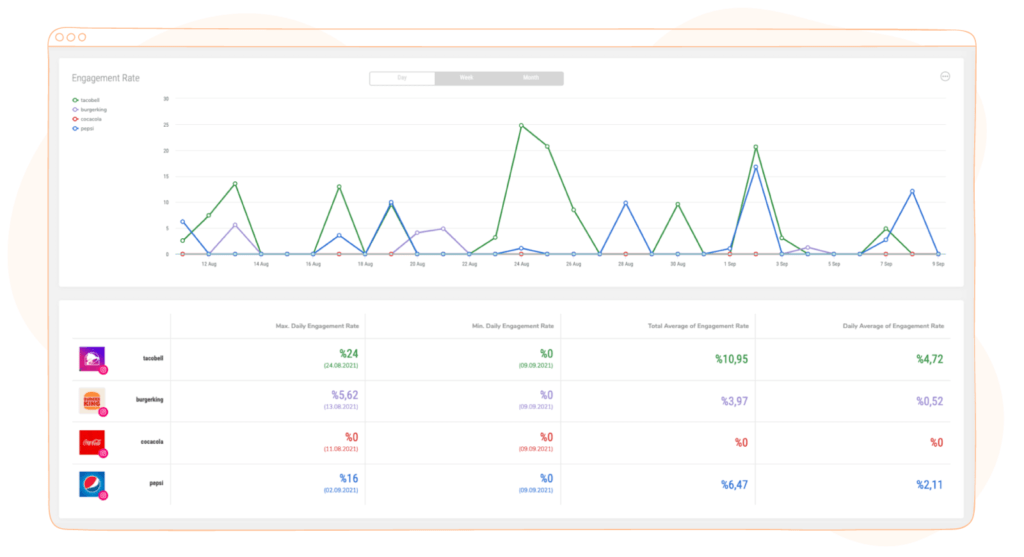Click pepsi daily average %2,11

[929, 485]
